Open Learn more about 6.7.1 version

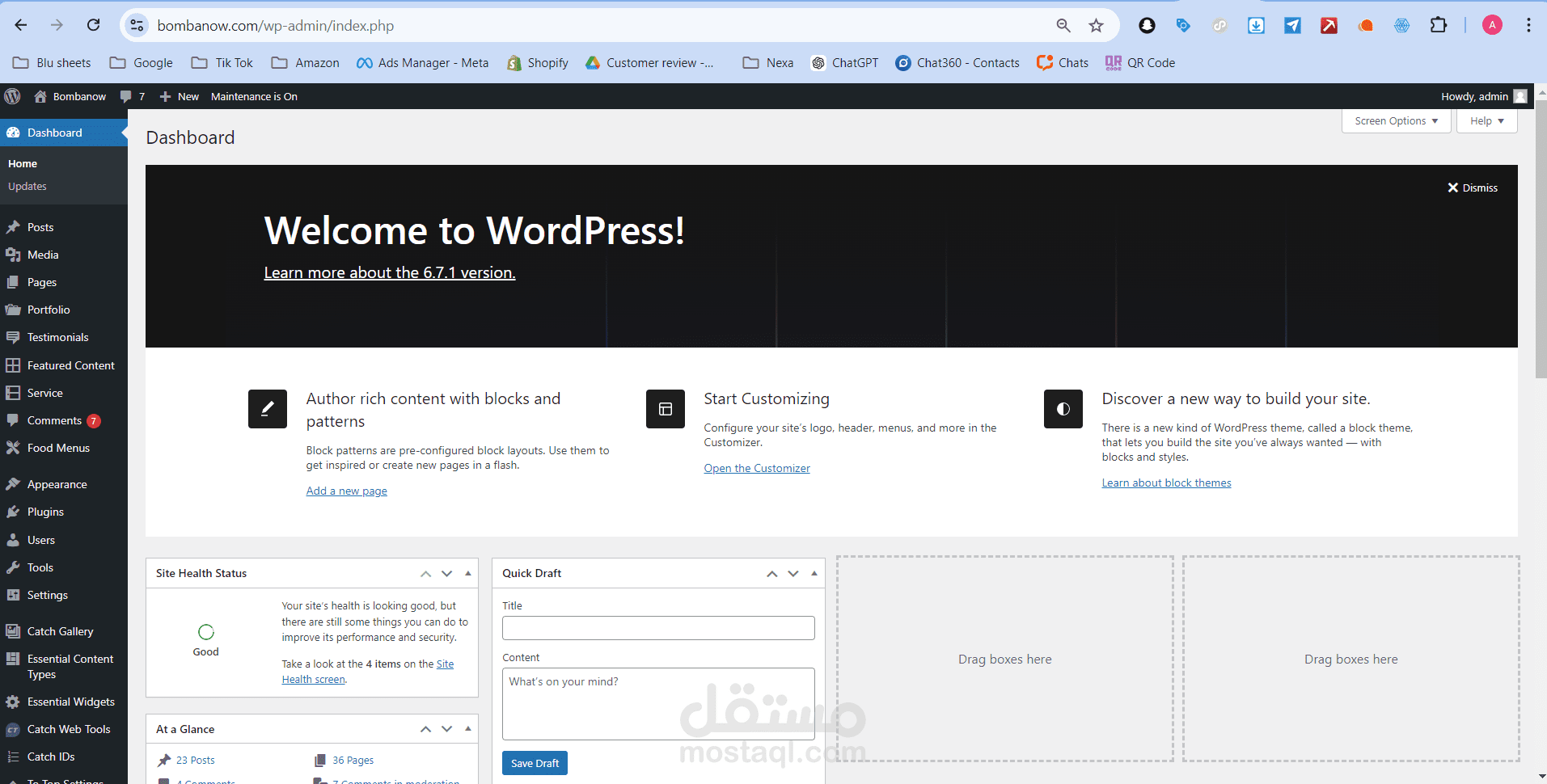coord(390,272)
